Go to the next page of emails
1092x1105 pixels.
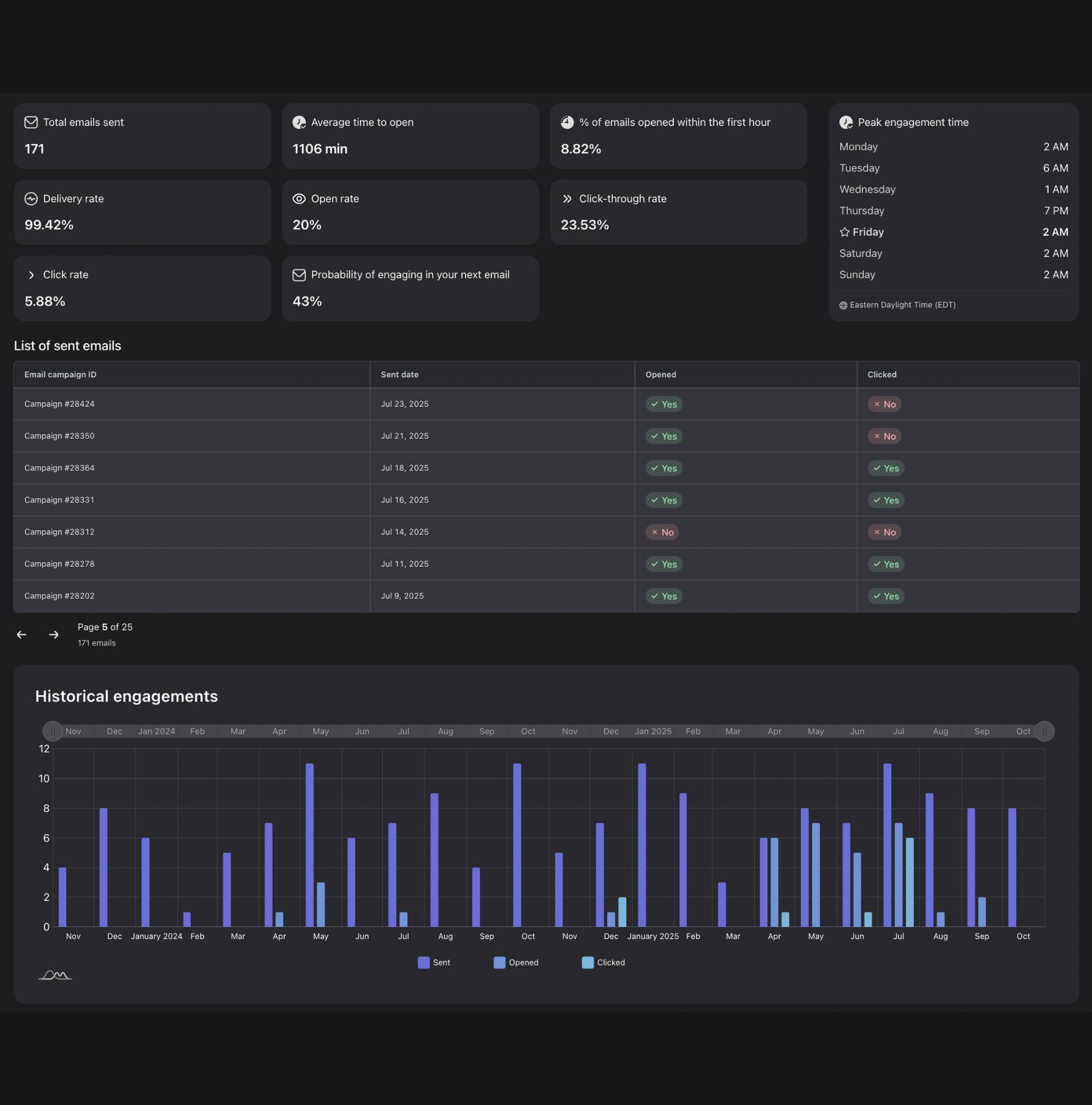coord(54,635)
